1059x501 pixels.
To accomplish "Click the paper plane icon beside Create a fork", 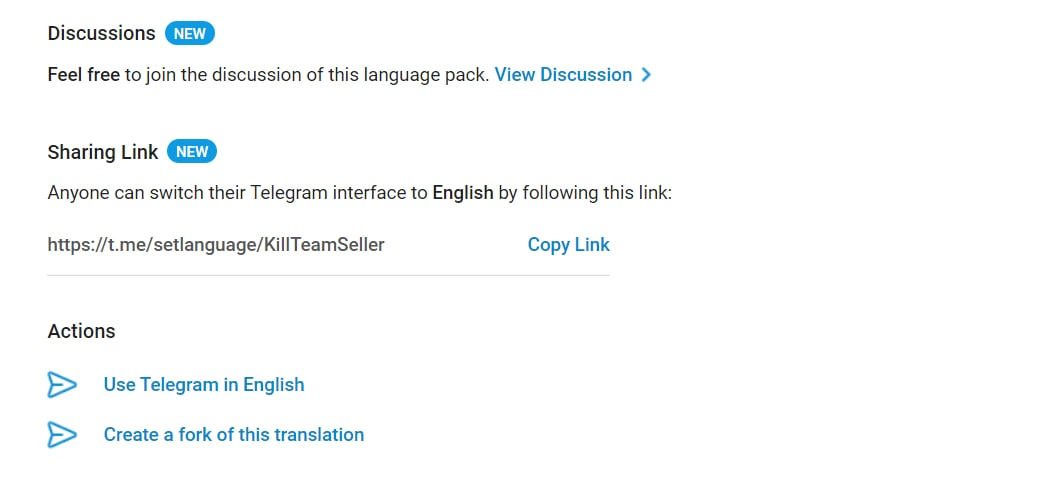I will point(62,435).
